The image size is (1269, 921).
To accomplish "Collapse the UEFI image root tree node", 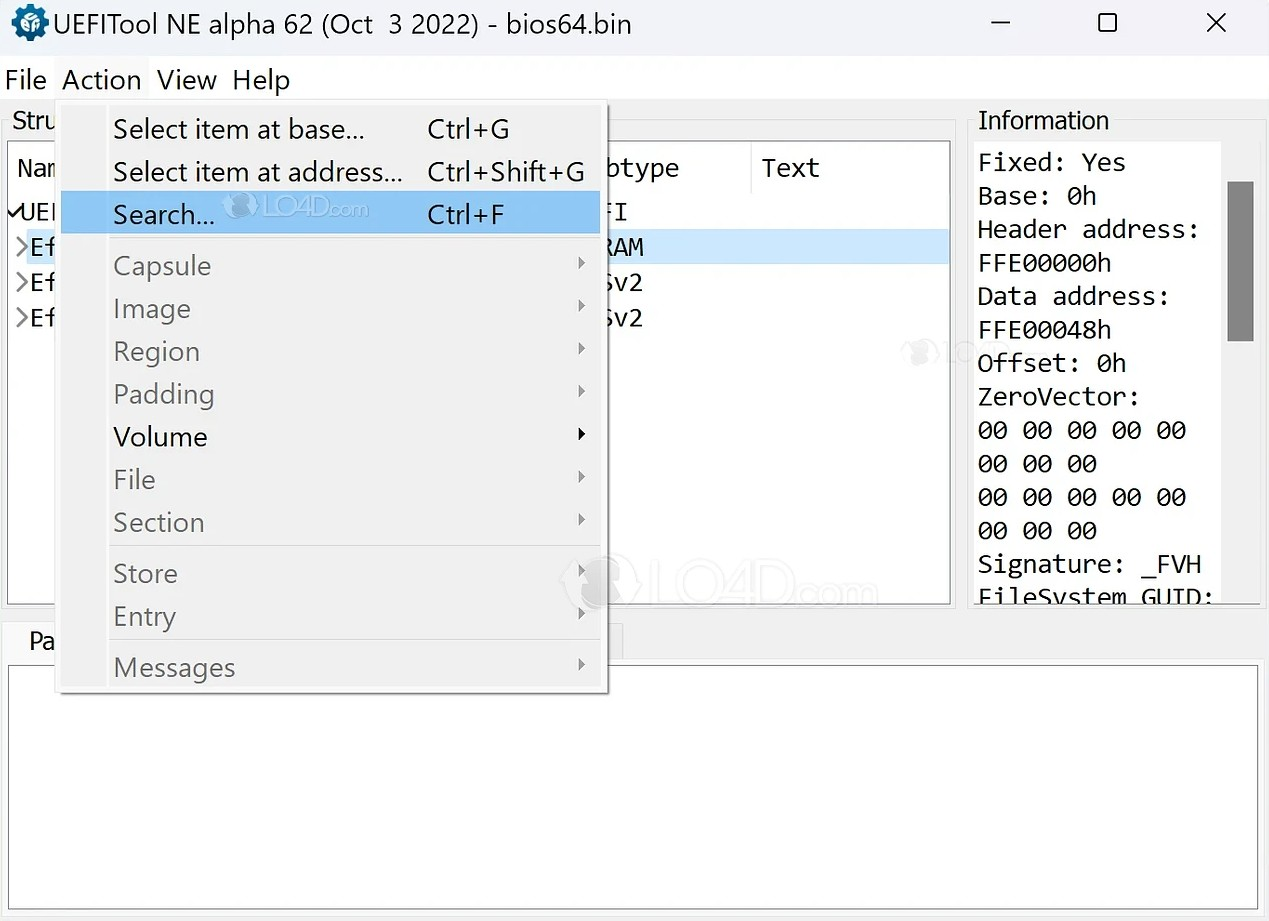I will click(x=15, y=212).
